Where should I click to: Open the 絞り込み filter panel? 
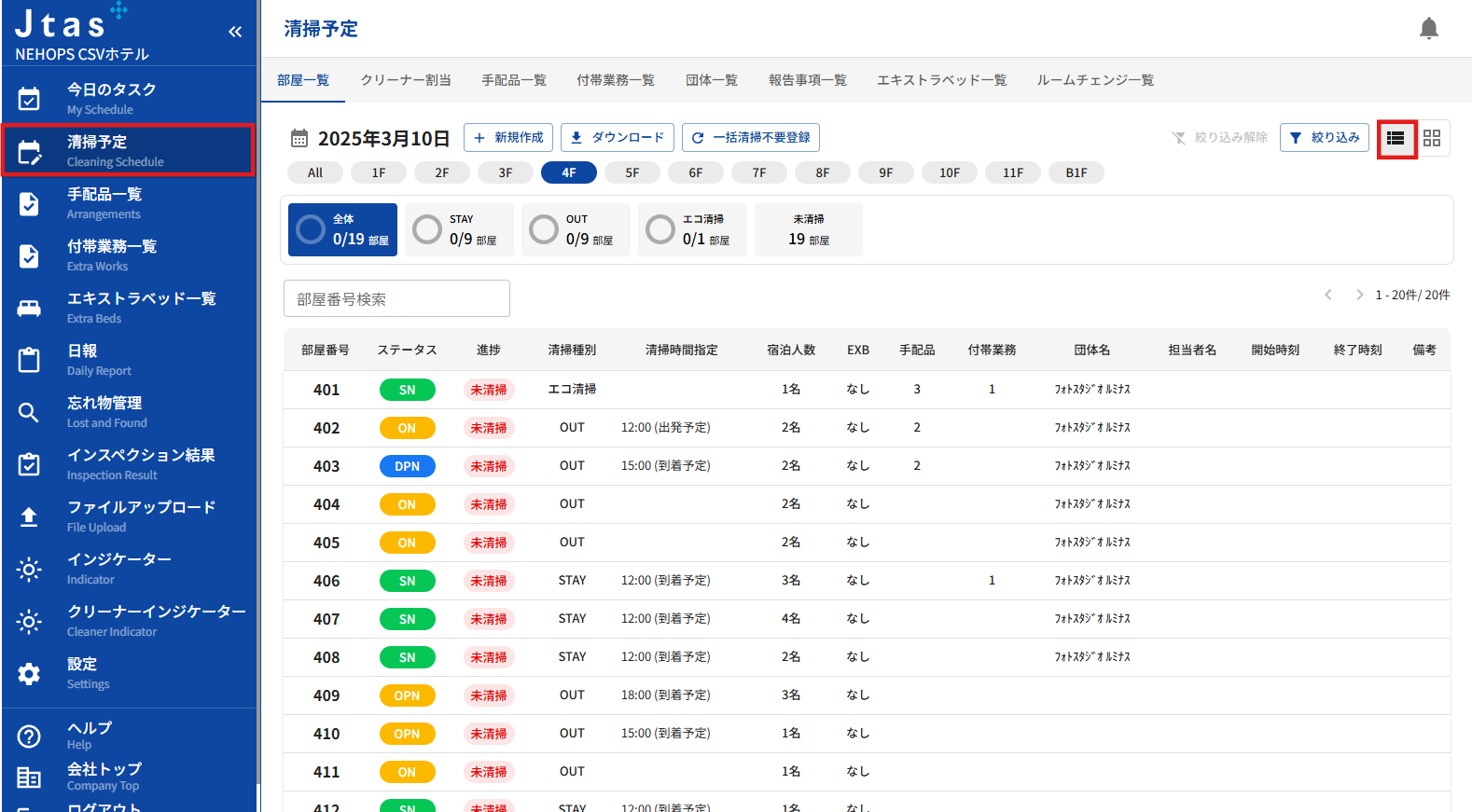(x=1325, y=138)
